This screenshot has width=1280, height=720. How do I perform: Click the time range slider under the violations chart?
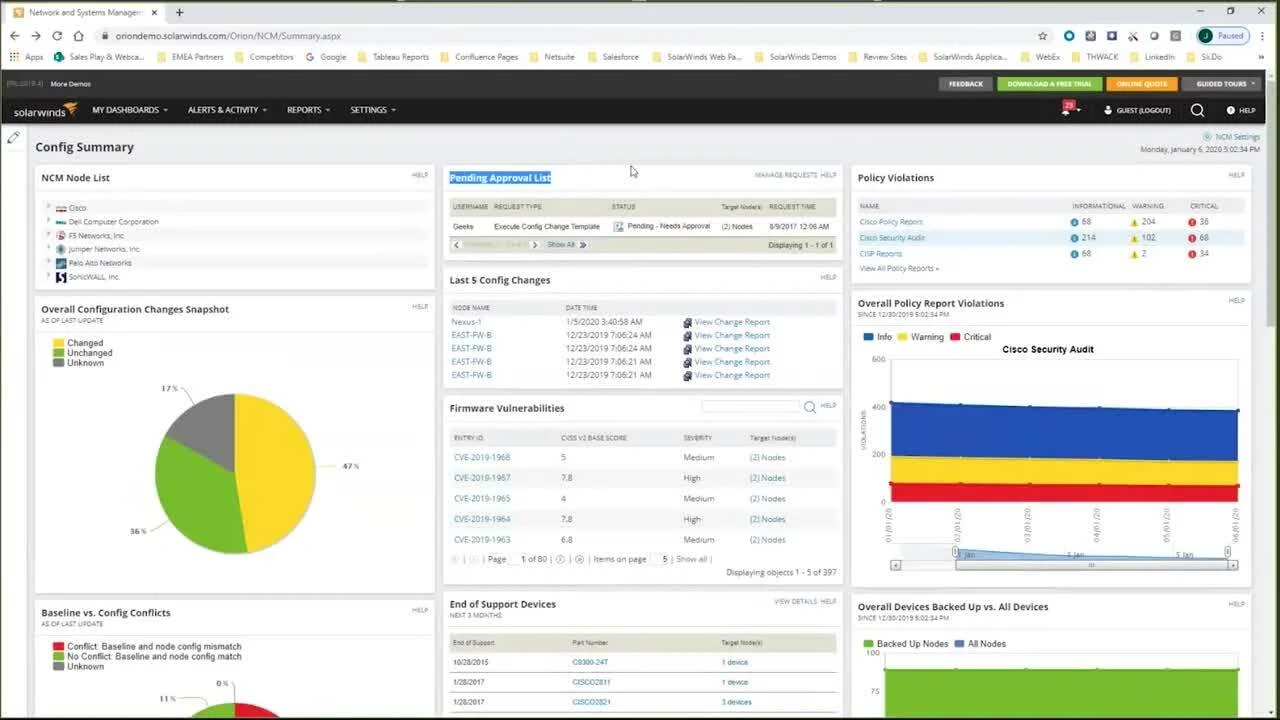tap(1091, 565)
